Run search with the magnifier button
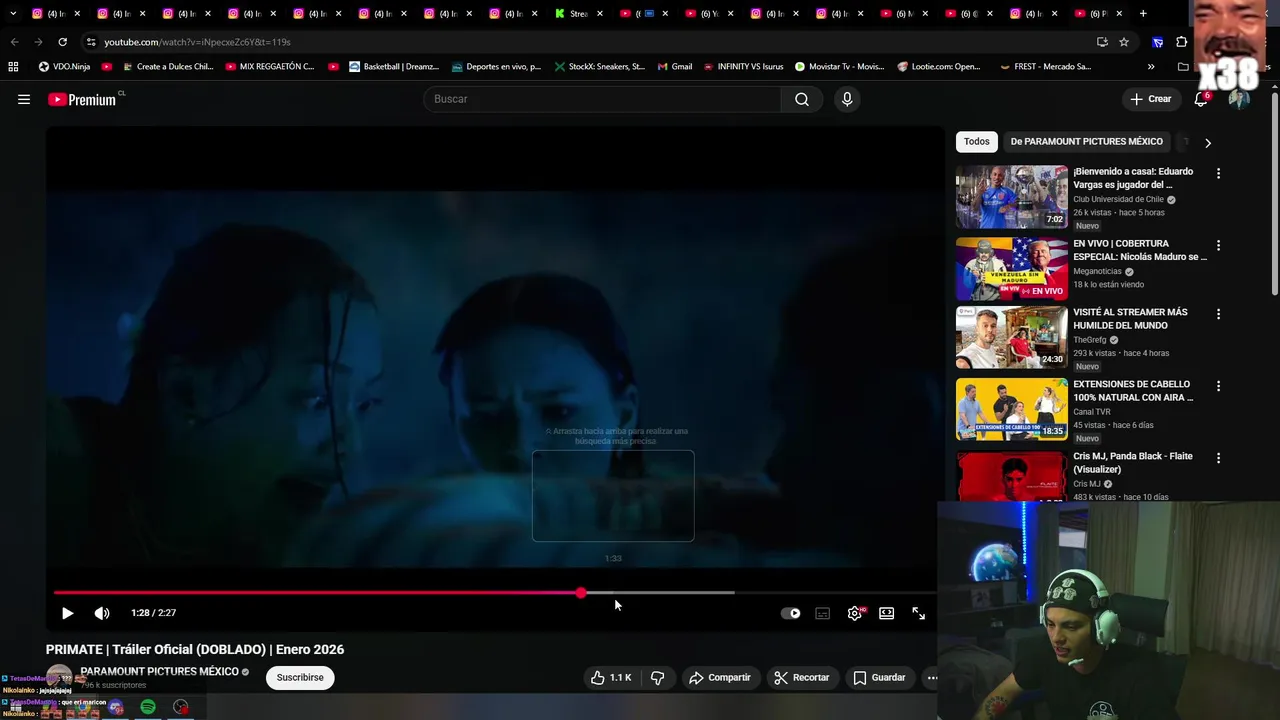This screenshot has height=720, width=1280. [802, 99]
